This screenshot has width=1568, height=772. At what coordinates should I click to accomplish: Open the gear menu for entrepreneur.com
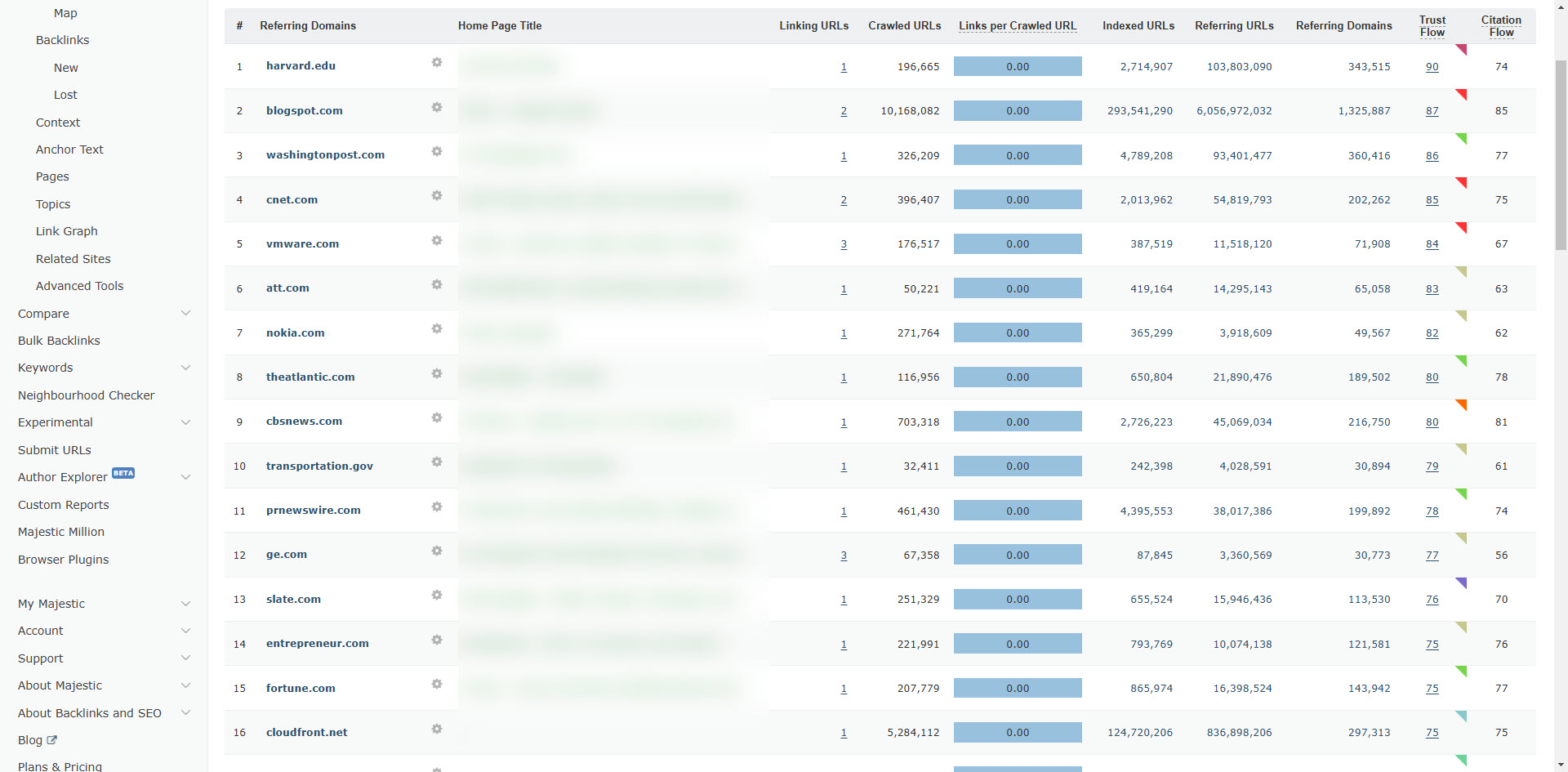point(437,640)
